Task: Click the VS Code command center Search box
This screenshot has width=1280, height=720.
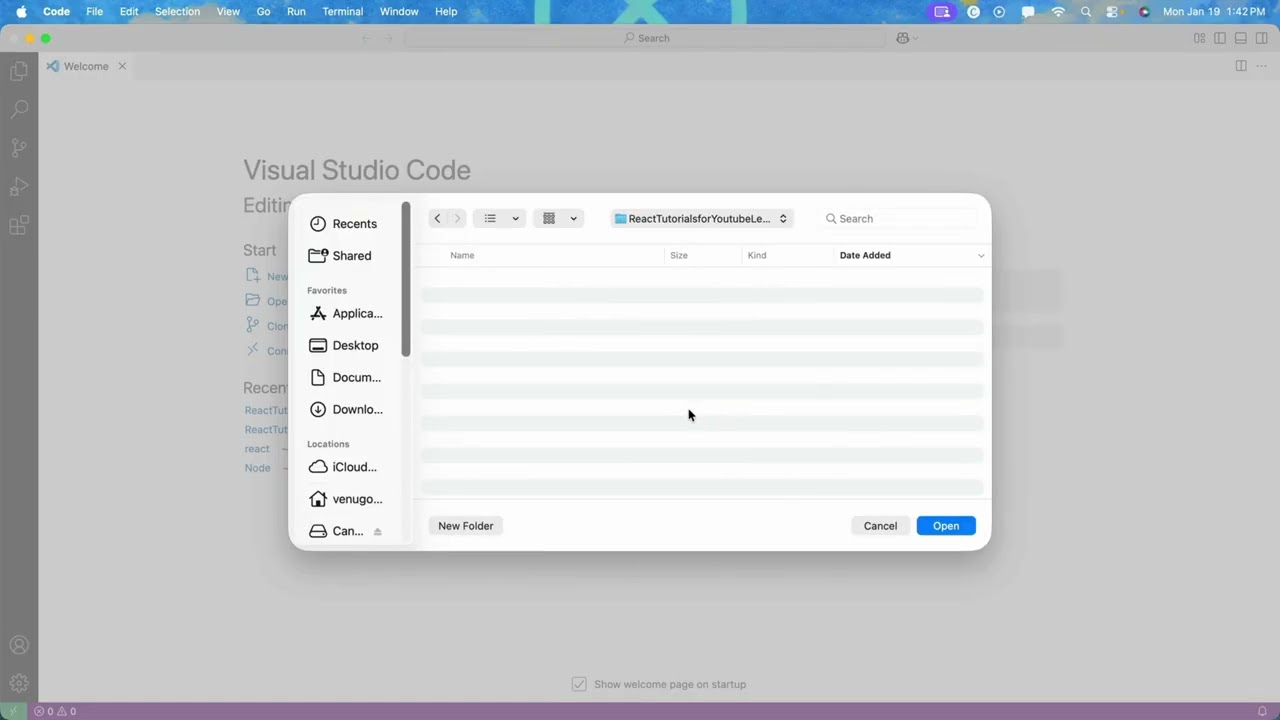Action: click(x=645, y=38)
